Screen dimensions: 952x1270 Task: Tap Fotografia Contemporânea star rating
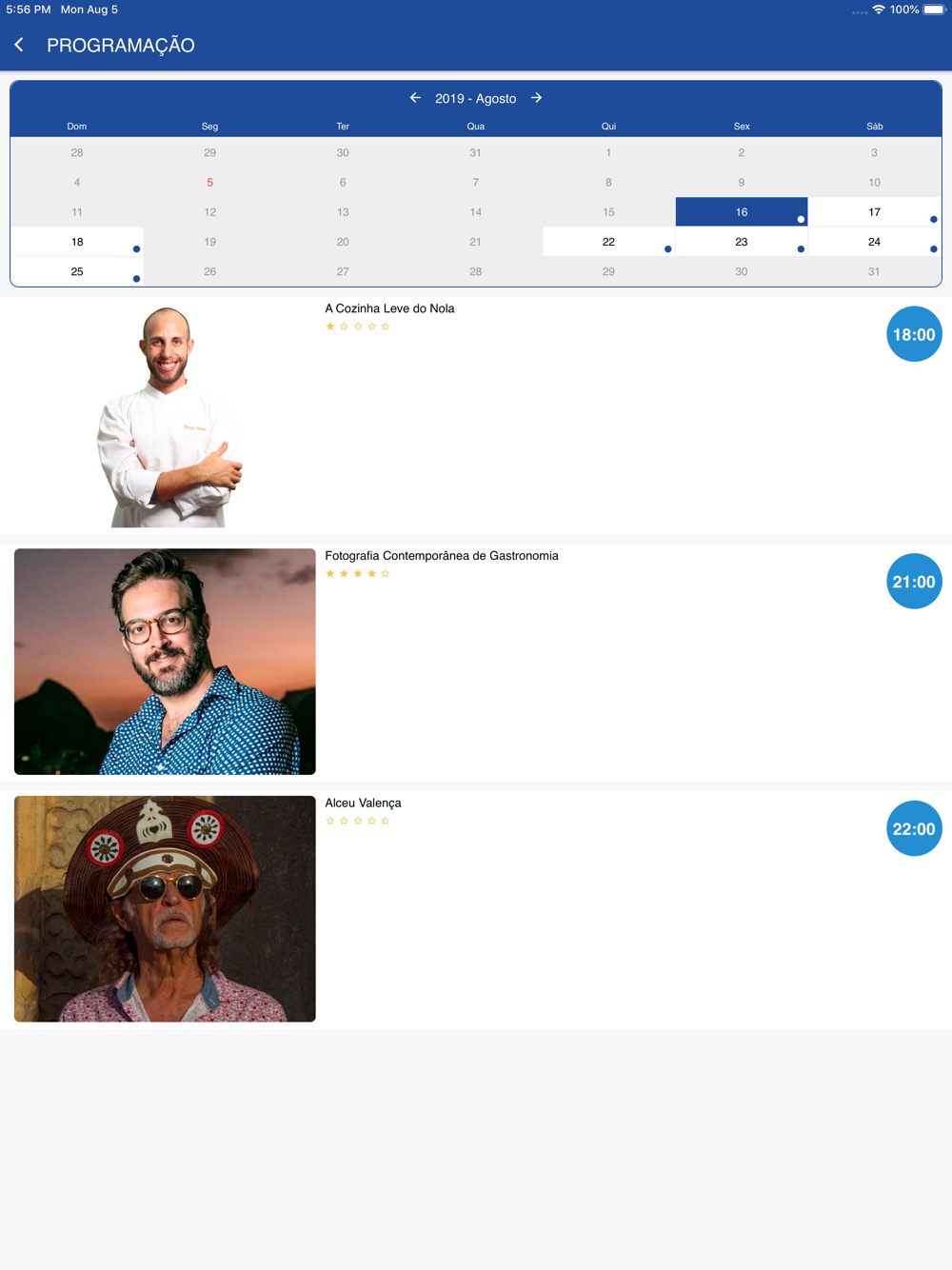coord(358,574)
